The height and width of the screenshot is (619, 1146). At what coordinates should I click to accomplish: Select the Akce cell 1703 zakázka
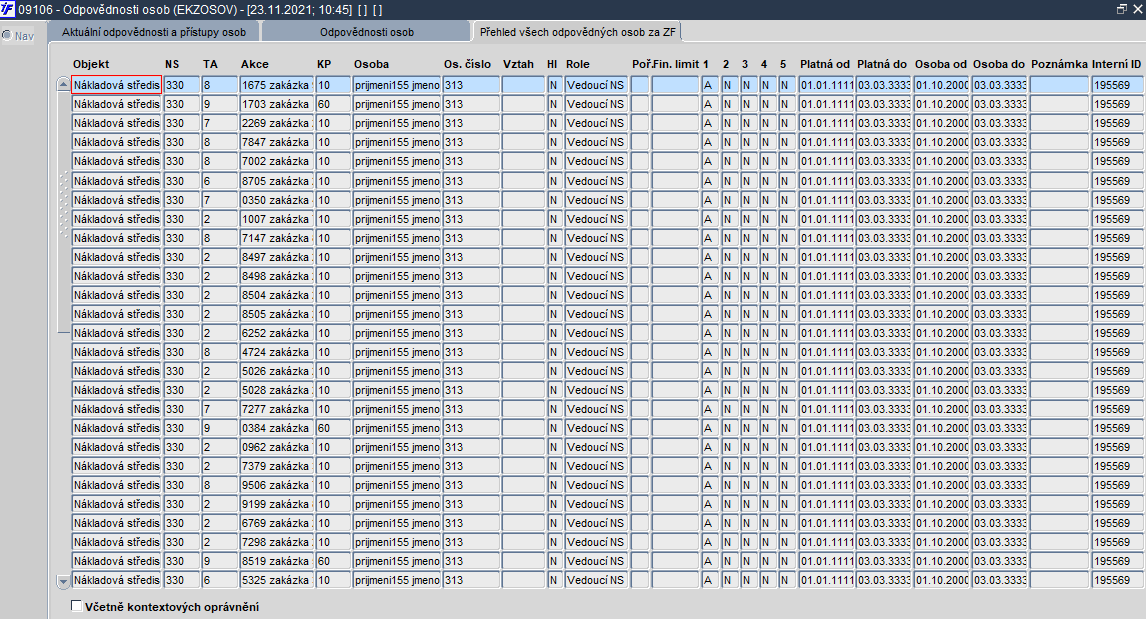pyautogui.click(x=276, y=104)
